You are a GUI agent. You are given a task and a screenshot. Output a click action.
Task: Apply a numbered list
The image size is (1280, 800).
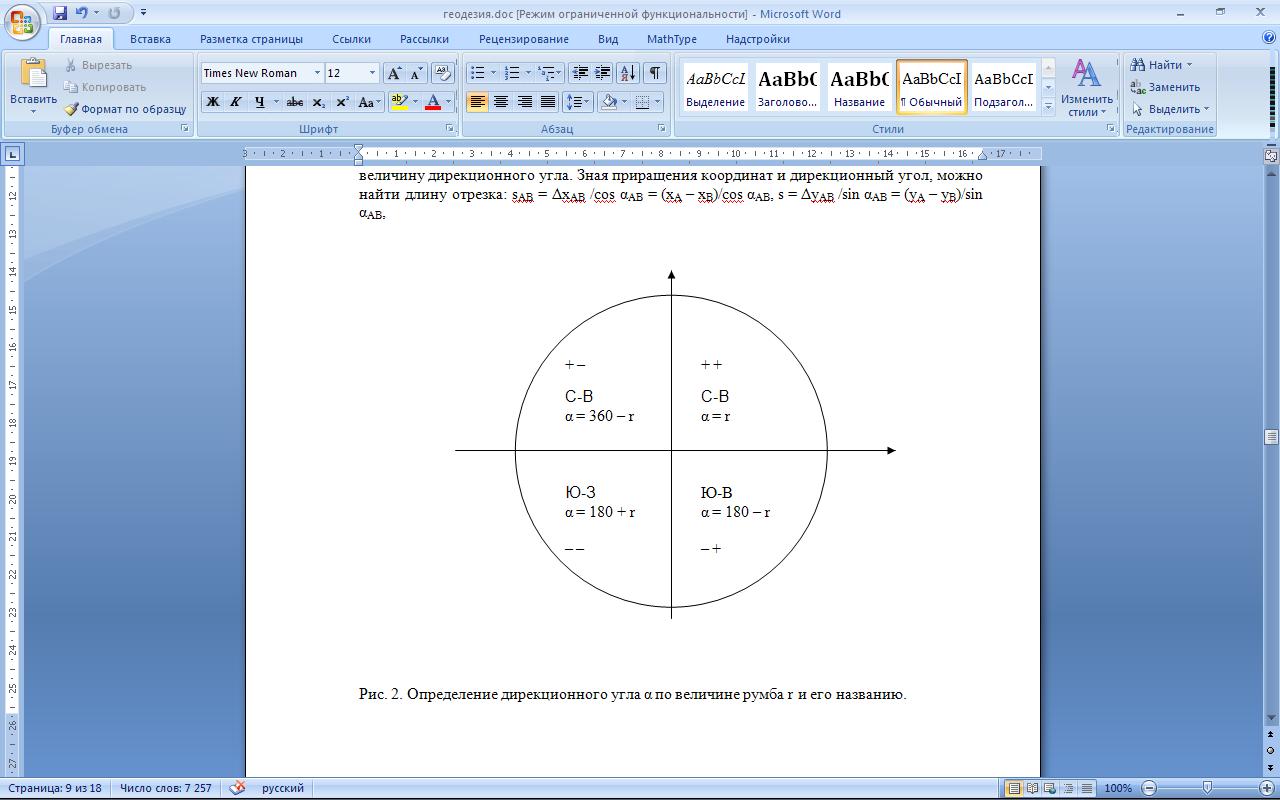[512, 73]
